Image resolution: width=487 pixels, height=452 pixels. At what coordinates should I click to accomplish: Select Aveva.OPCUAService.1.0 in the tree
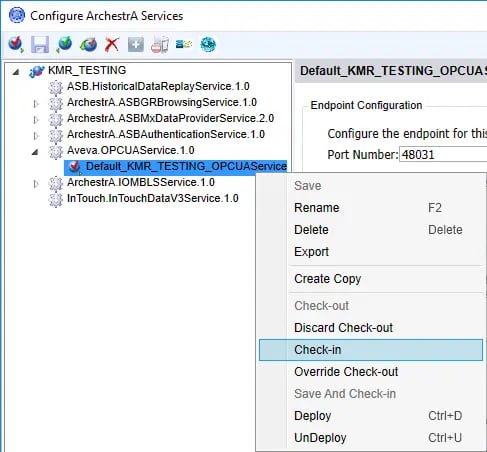click(131, 150)
